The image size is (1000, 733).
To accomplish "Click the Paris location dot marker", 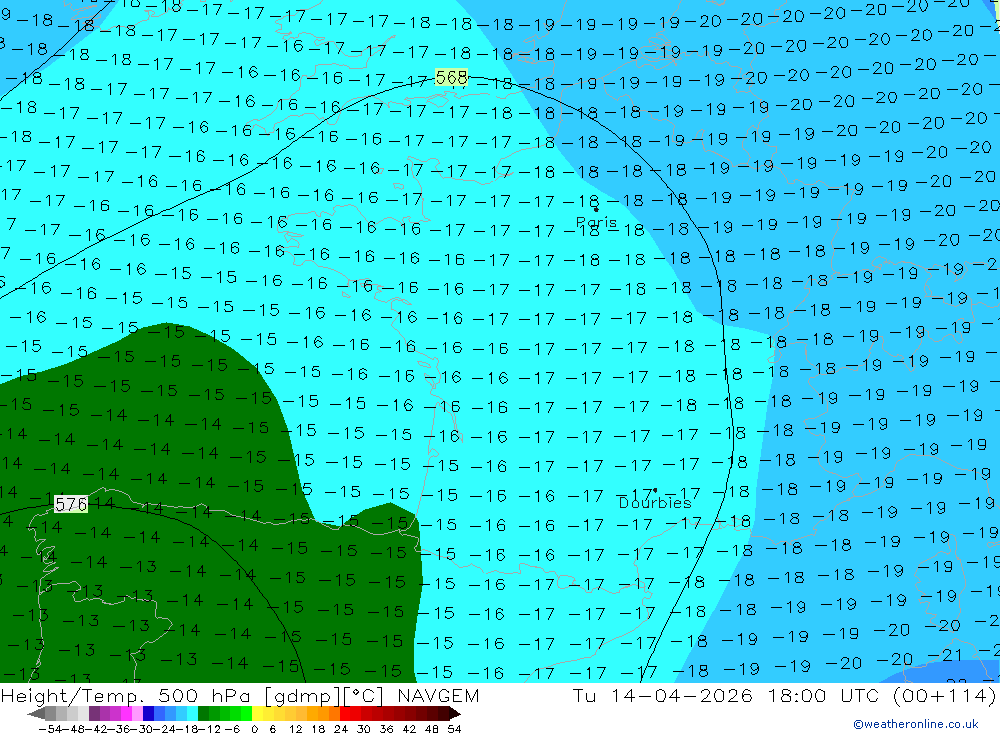I will click(596, 209).
